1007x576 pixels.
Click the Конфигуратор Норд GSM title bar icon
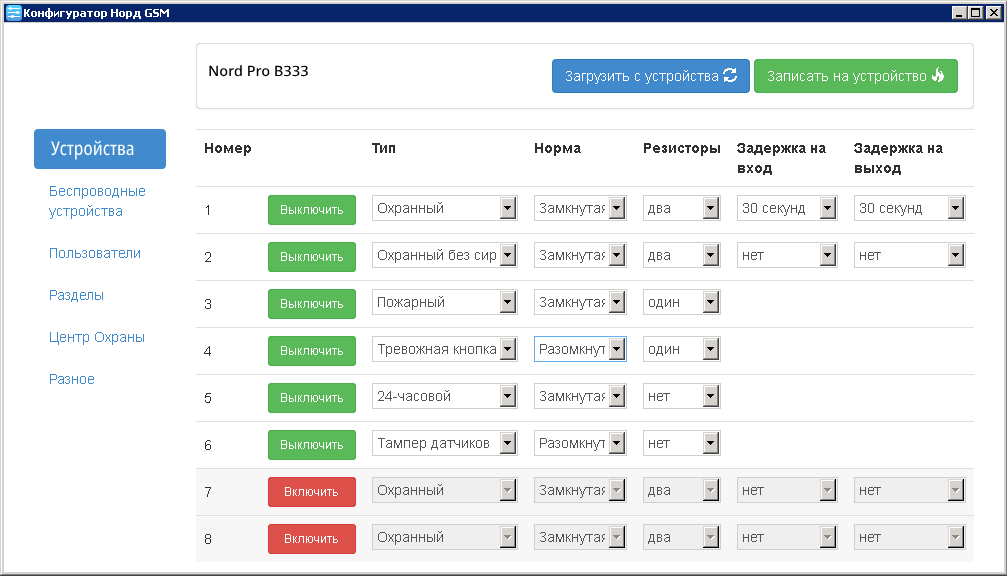pos(13,13)
